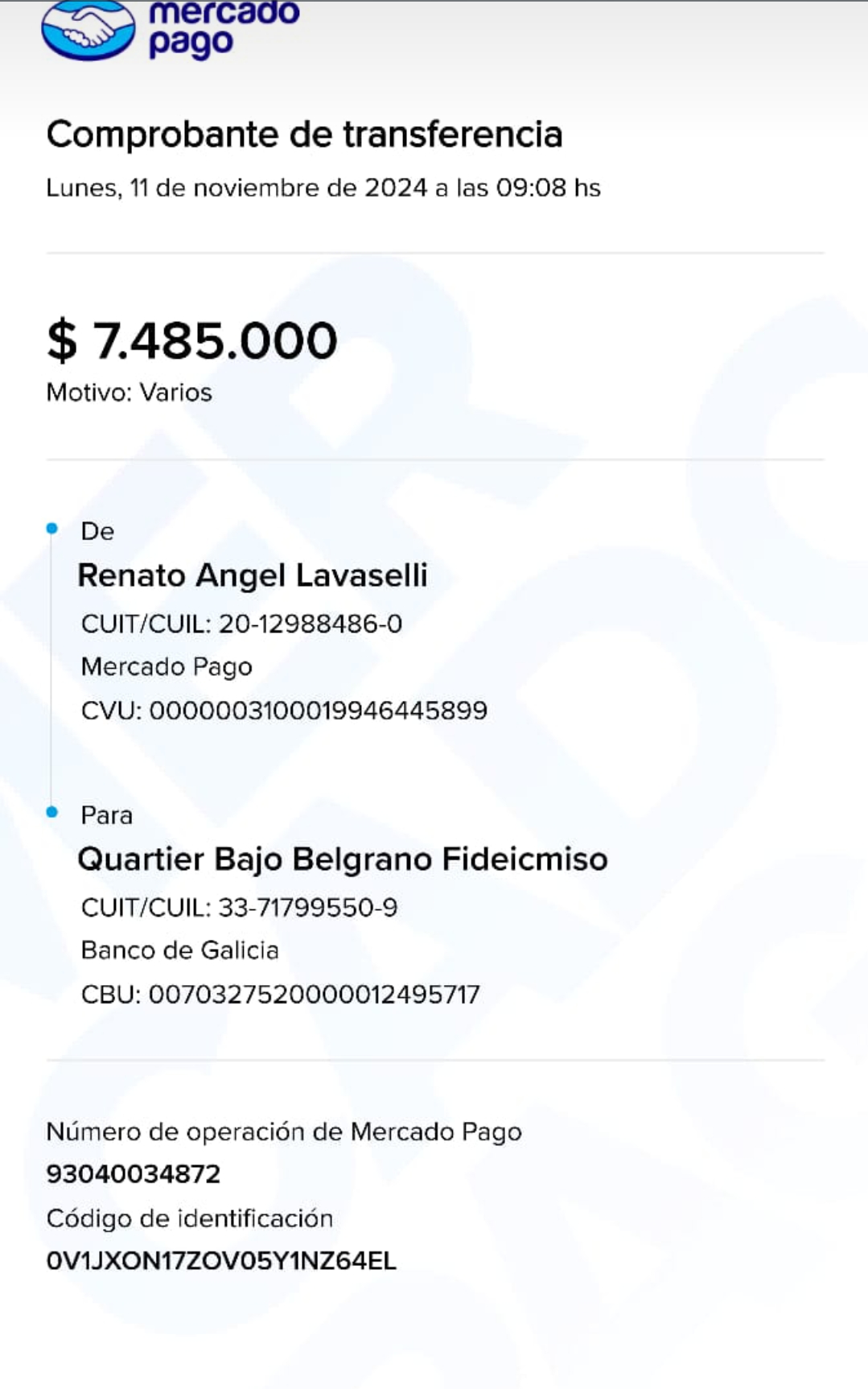The height and width of the screenshot is (1389, 868).
Task: Select sender name Renato Angel Lavaselli
Action: 253,575
